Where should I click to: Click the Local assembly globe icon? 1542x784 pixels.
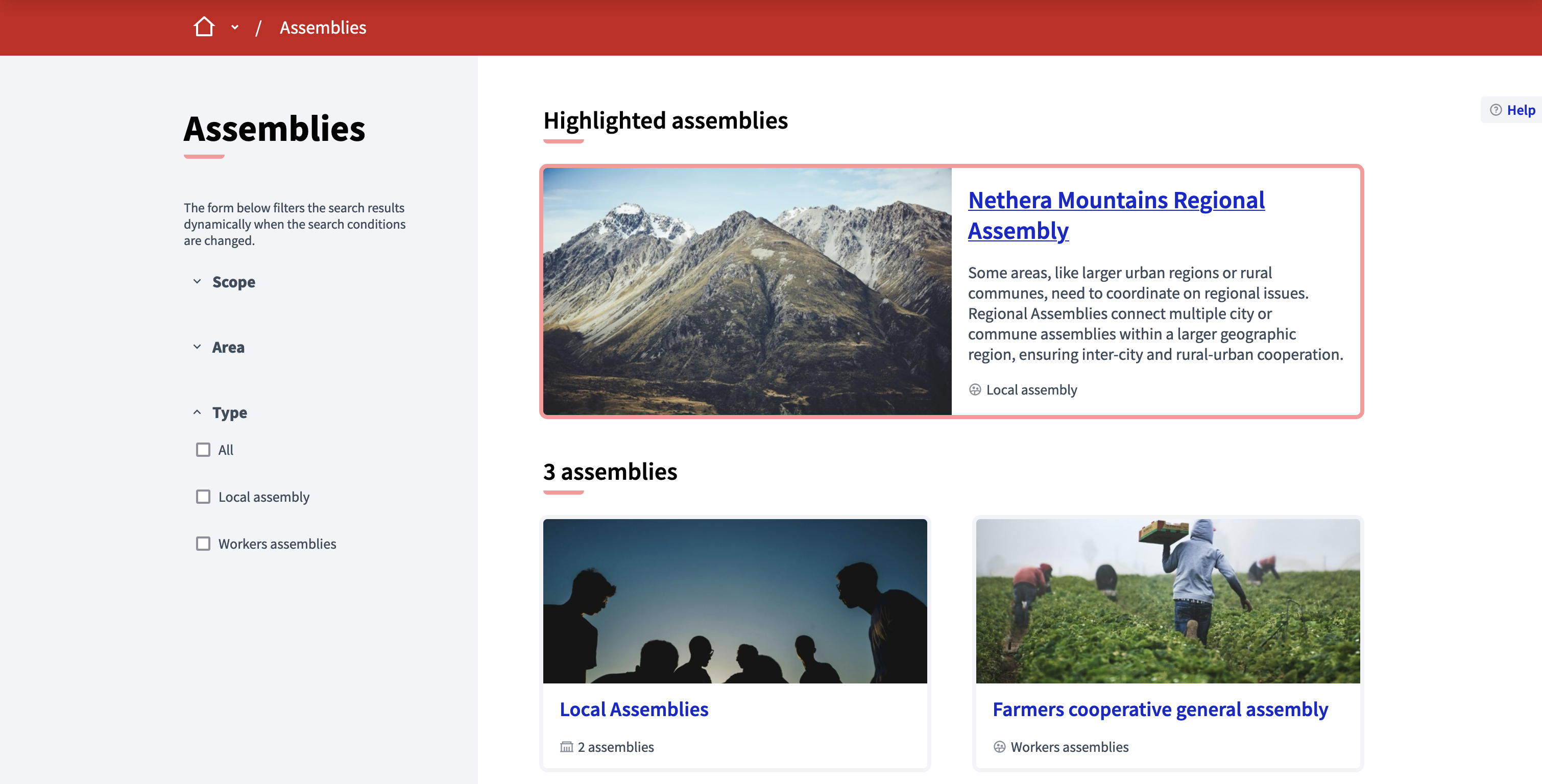point(976,389)
